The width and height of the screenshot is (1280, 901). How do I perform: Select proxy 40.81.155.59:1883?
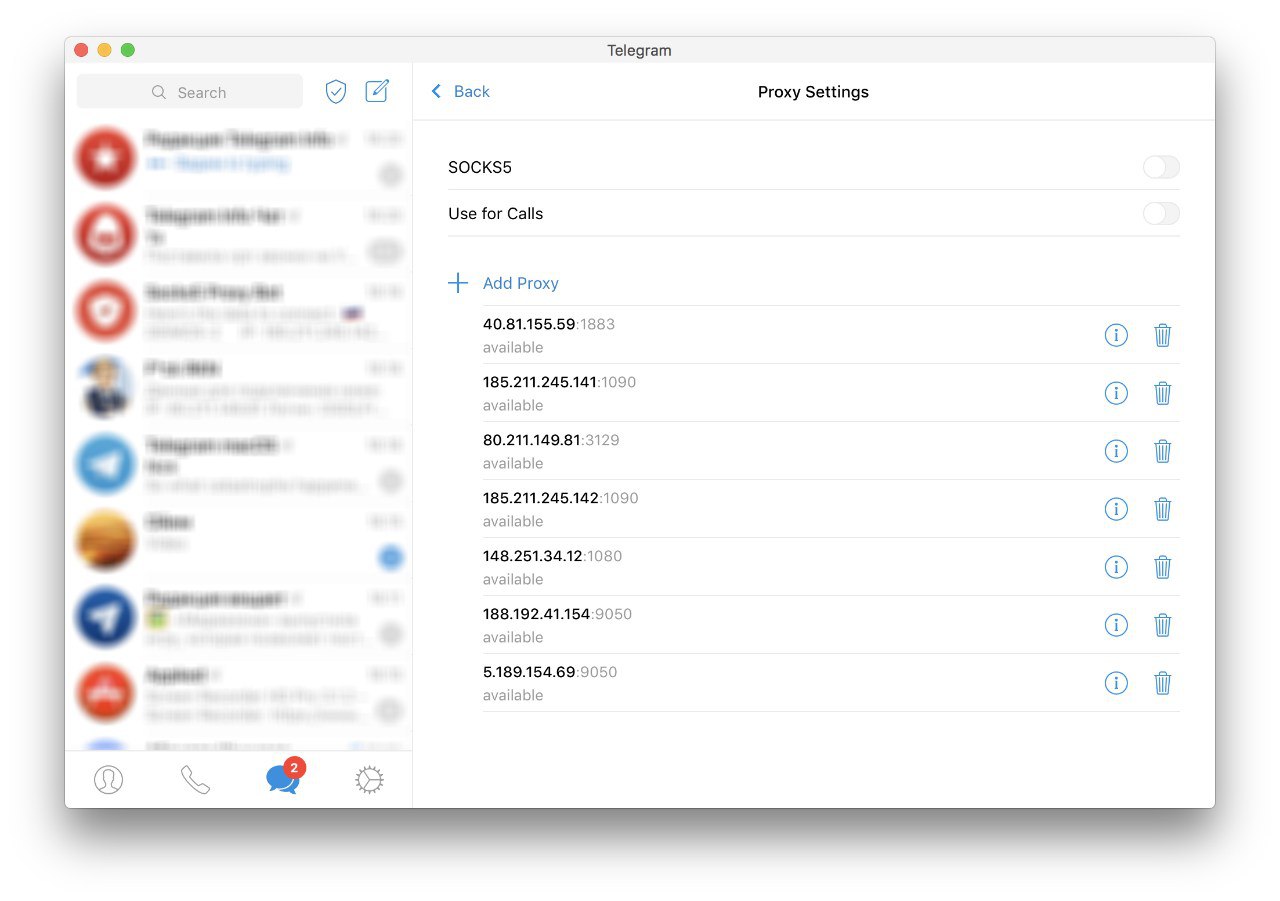tap(831, 335)
